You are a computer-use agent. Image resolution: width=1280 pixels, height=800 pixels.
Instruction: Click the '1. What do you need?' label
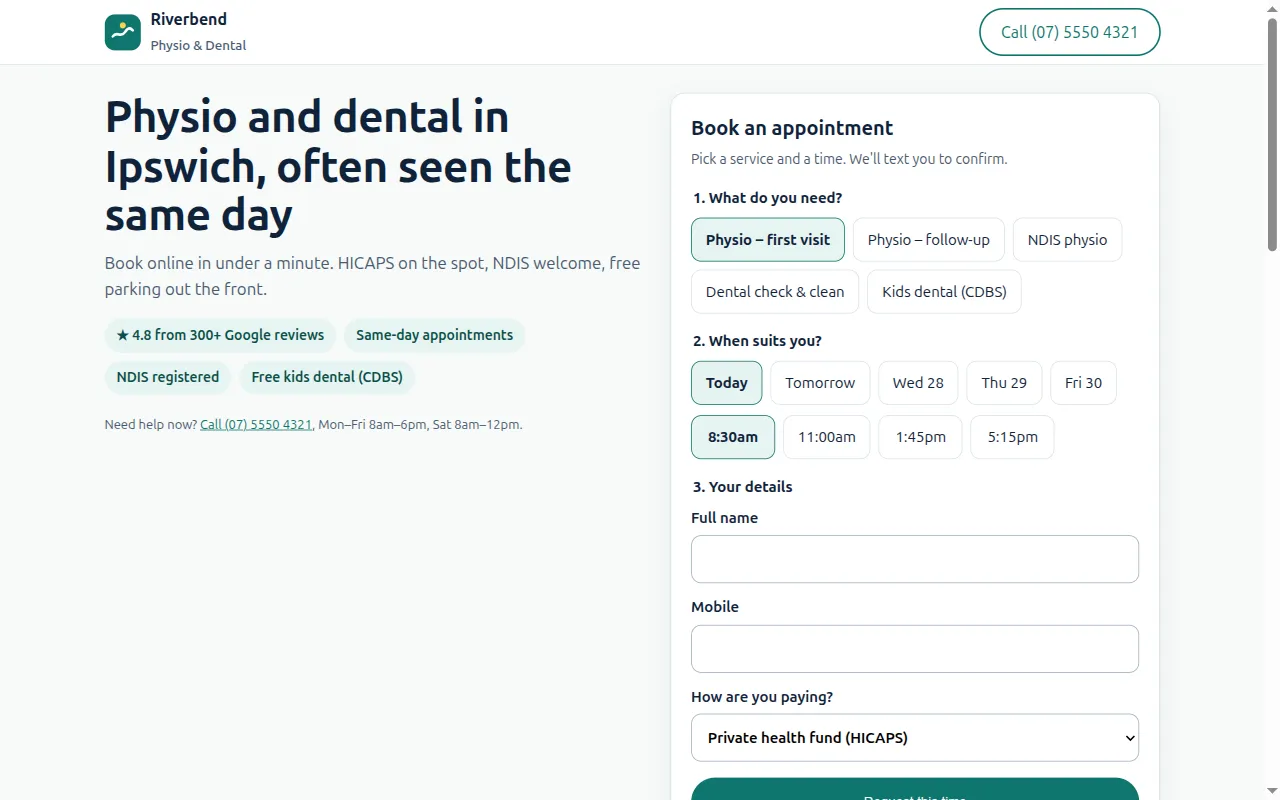pos(768,198)
